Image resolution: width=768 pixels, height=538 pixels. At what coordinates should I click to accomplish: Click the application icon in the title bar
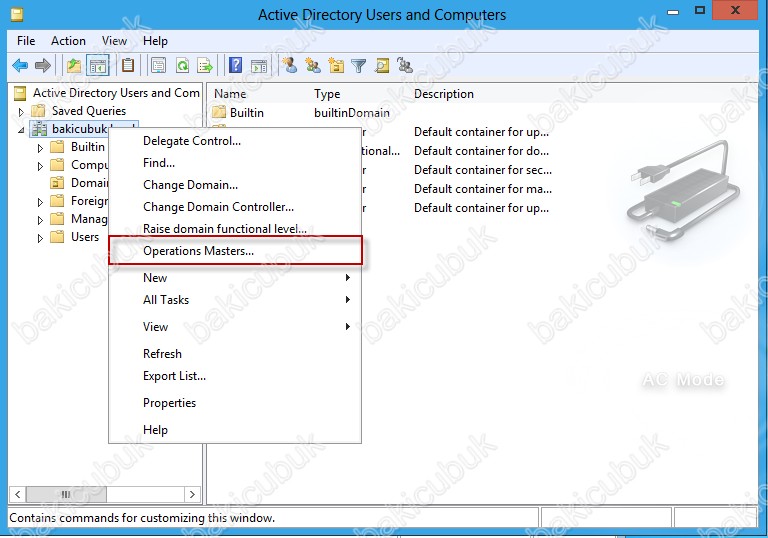tap(17, 14)
